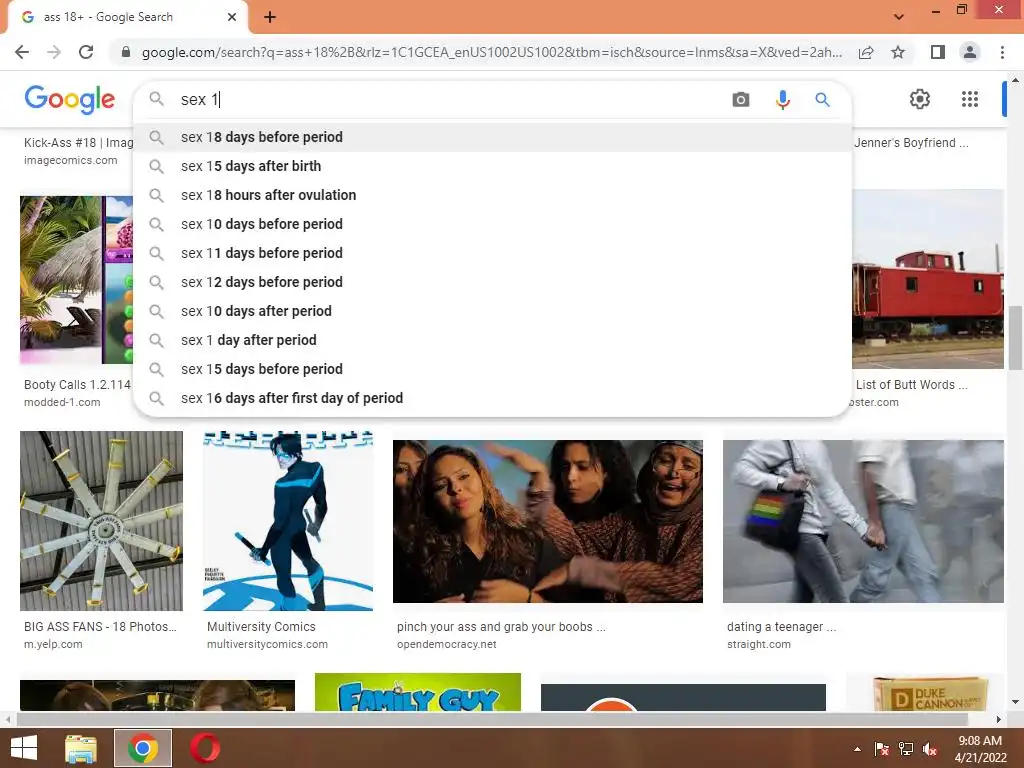Open the 'Kick-Ass #18' result link
Image resolution: width=1024 pixels, height=768 pixels.
click(78, 142)
